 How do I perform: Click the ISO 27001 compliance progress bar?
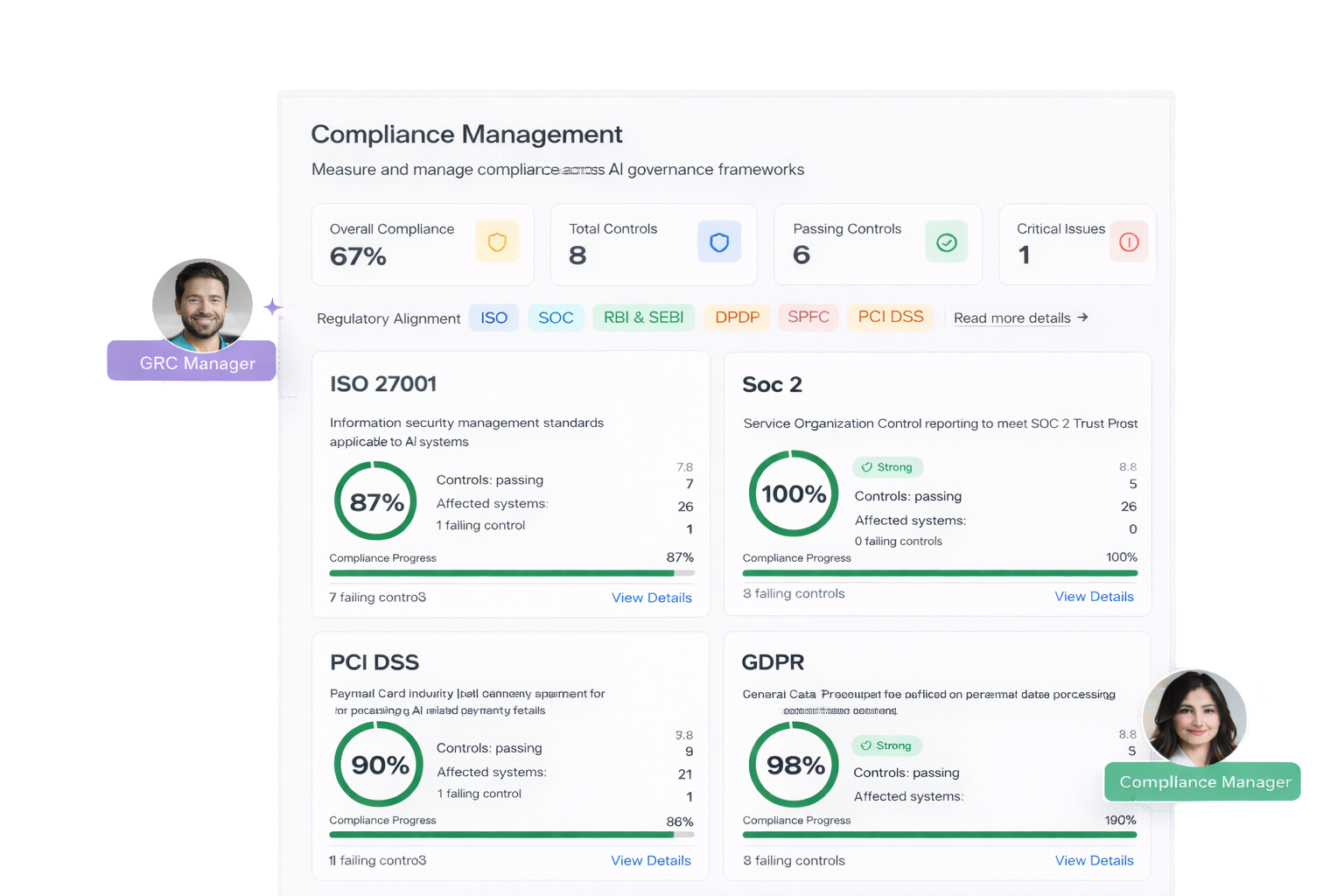pos(511,573)
